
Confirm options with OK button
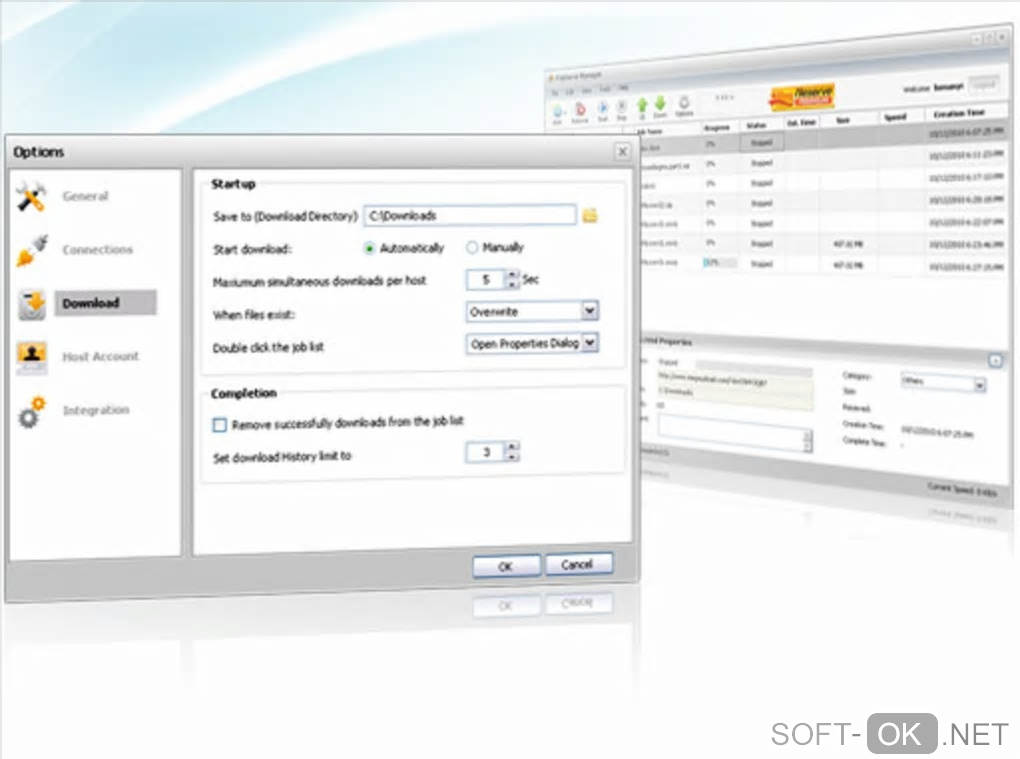(506, 566)
